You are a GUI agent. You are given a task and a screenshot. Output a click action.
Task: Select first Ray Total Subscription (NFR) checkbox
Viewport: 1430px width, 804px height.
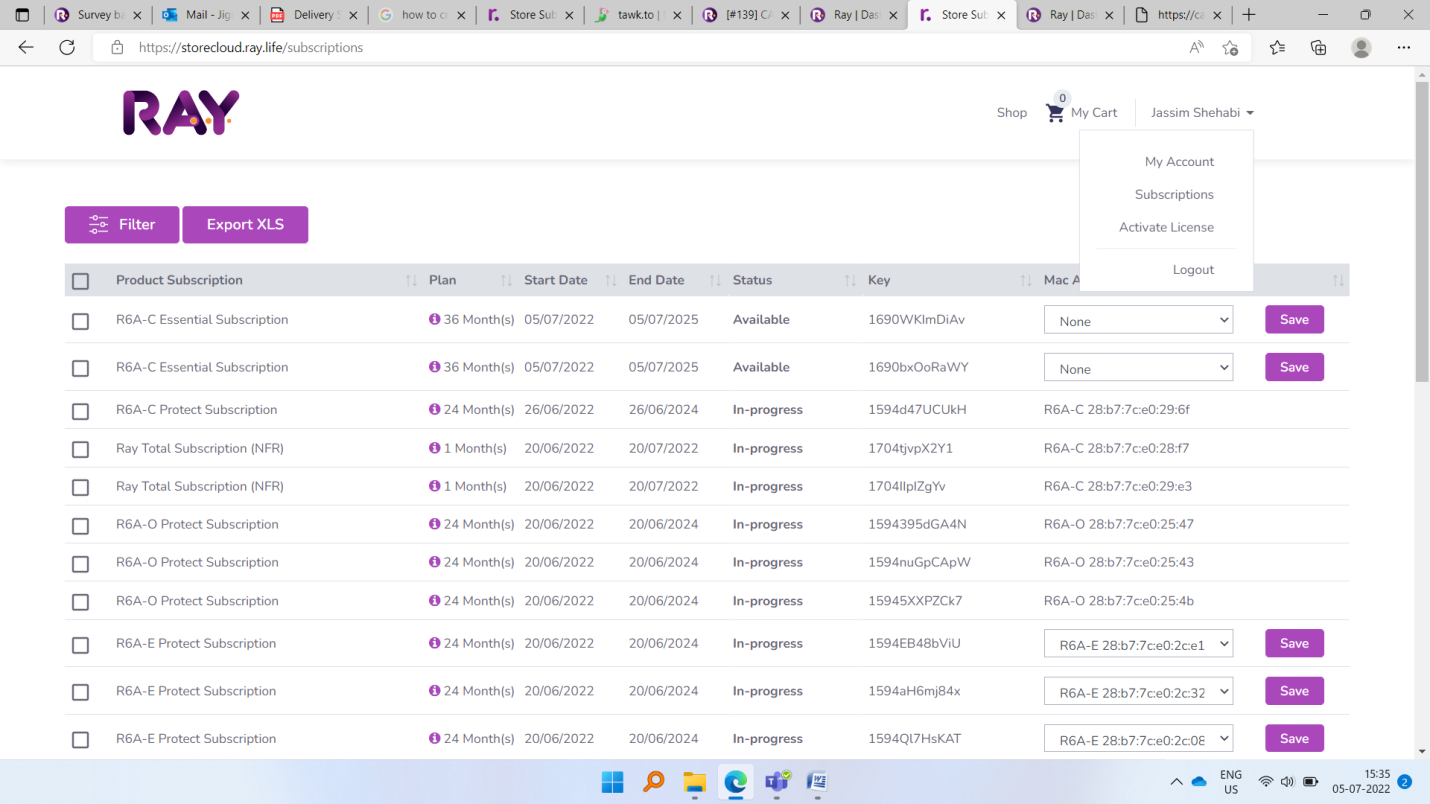[81, 449]
